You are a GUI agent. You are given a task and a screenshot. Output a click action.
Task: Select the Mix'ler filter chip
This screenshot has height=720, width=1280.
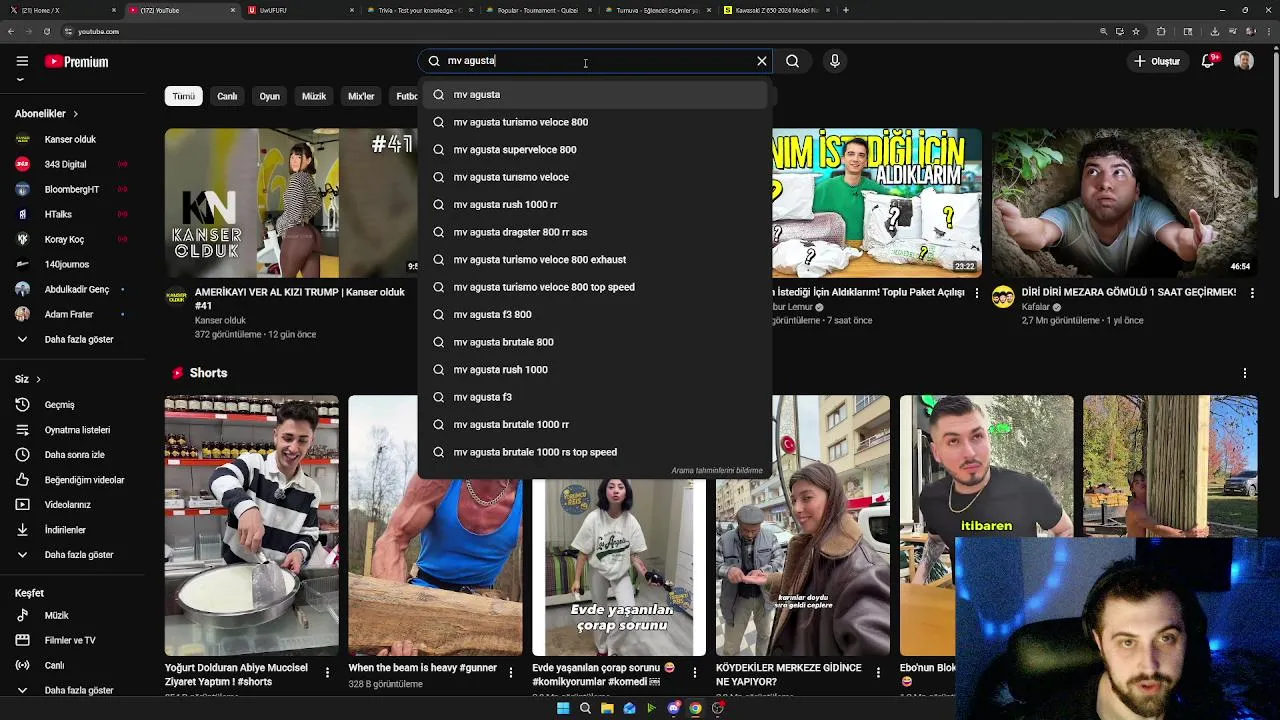pyautogui.click(x=361, y=96)
